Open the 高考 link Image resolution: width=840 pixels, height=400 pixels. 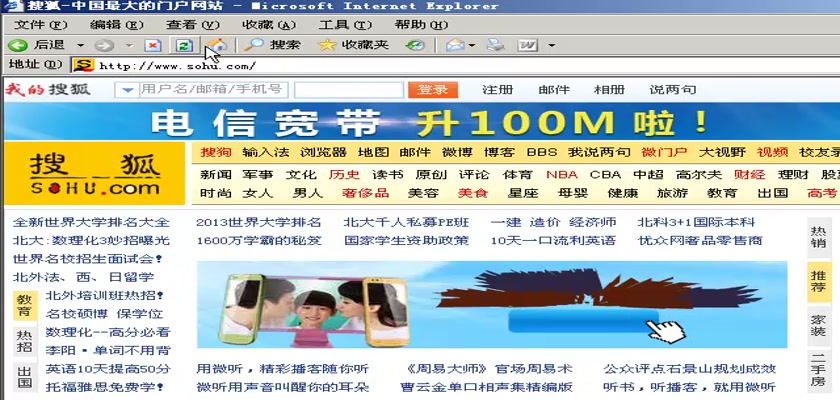821,193
